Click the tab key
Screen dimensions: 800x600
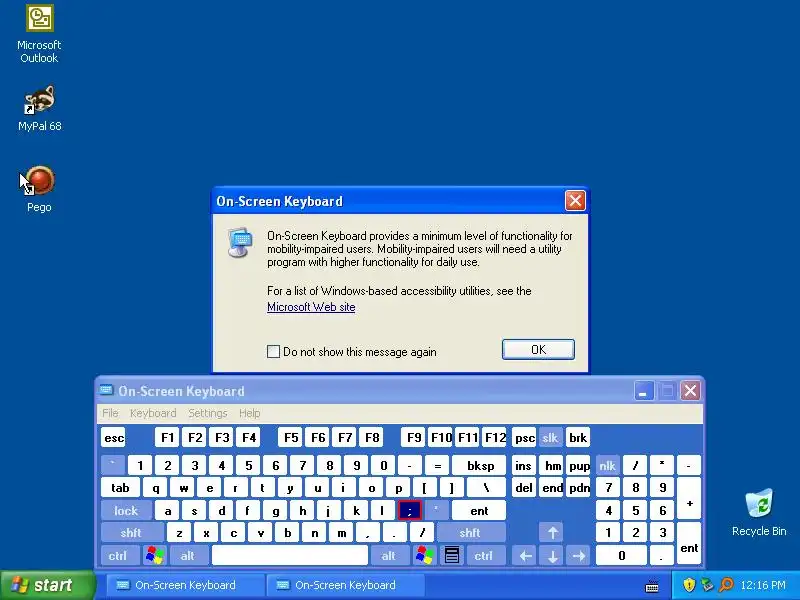120,488
